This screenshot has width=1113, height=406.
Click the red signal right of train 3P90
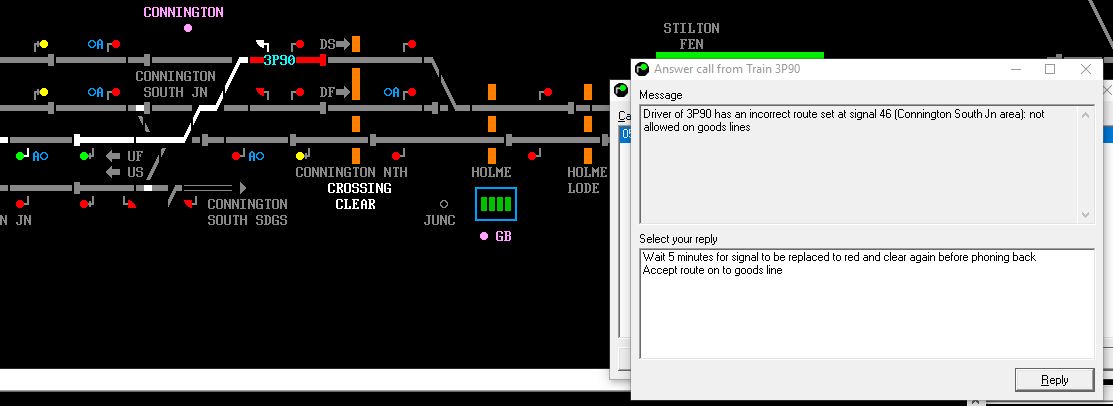click(301, 44)
